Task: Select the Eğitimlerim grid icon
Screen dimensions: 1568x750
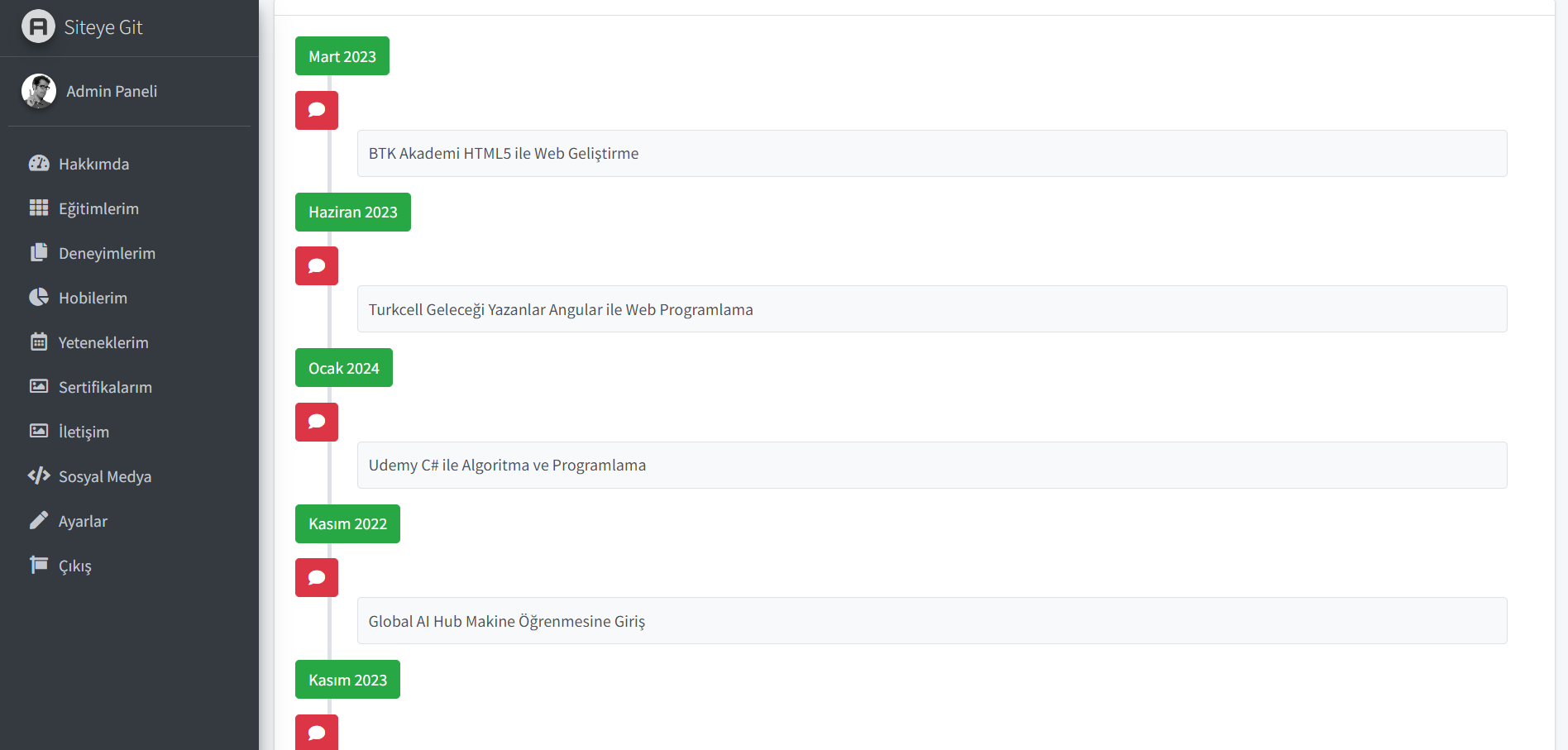Action: click(x=39, y=208)
